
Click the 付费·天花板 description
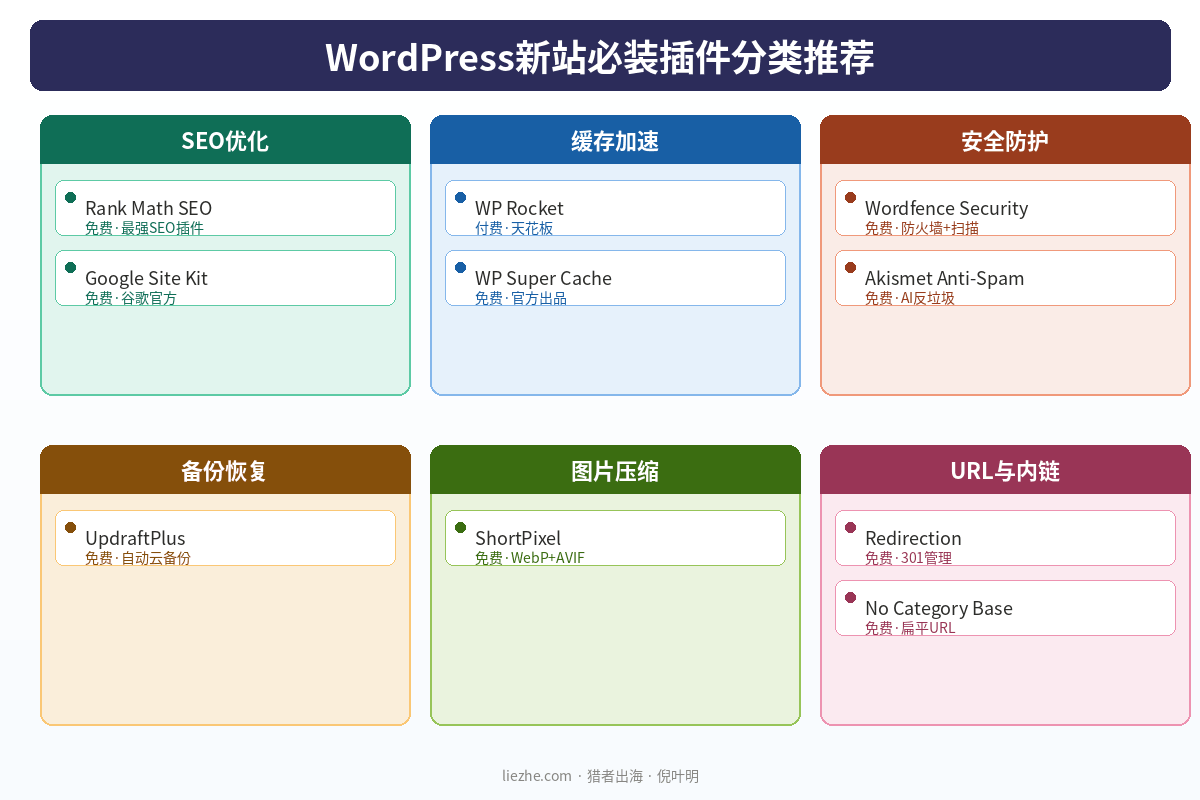(514, 228)
